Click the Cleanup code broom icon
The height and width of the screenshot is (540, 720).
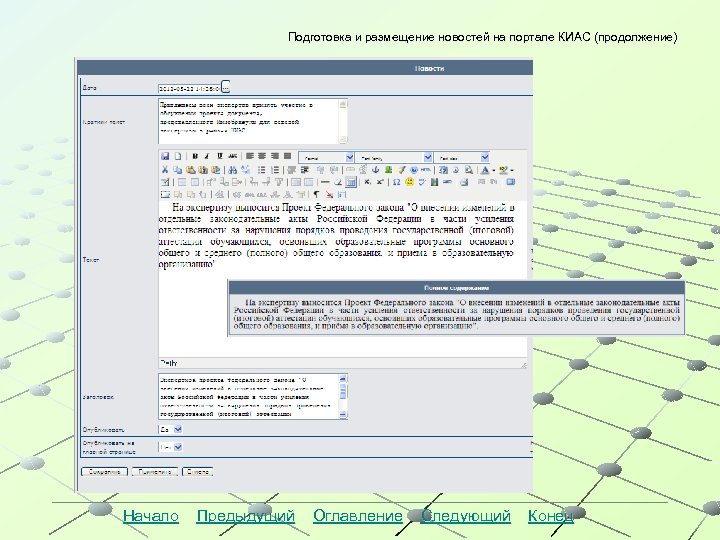pyautogui.click(x=401, y=170)
